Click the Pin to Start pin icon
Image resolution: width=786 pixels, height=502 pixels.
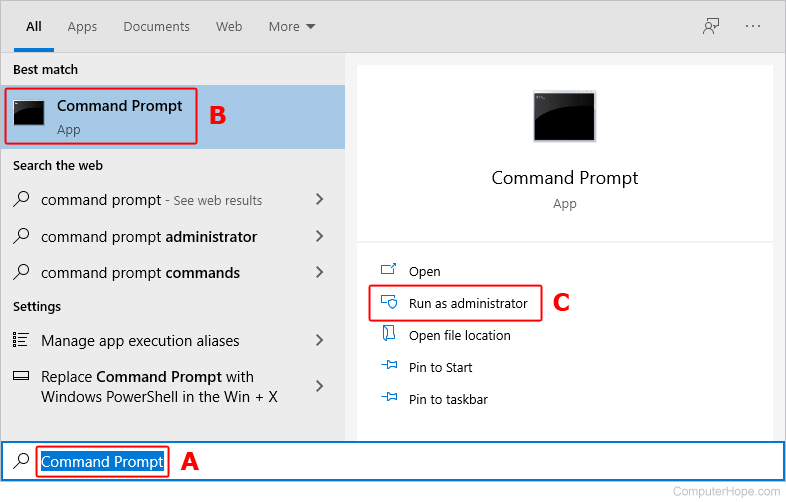(x=389, y=366)
